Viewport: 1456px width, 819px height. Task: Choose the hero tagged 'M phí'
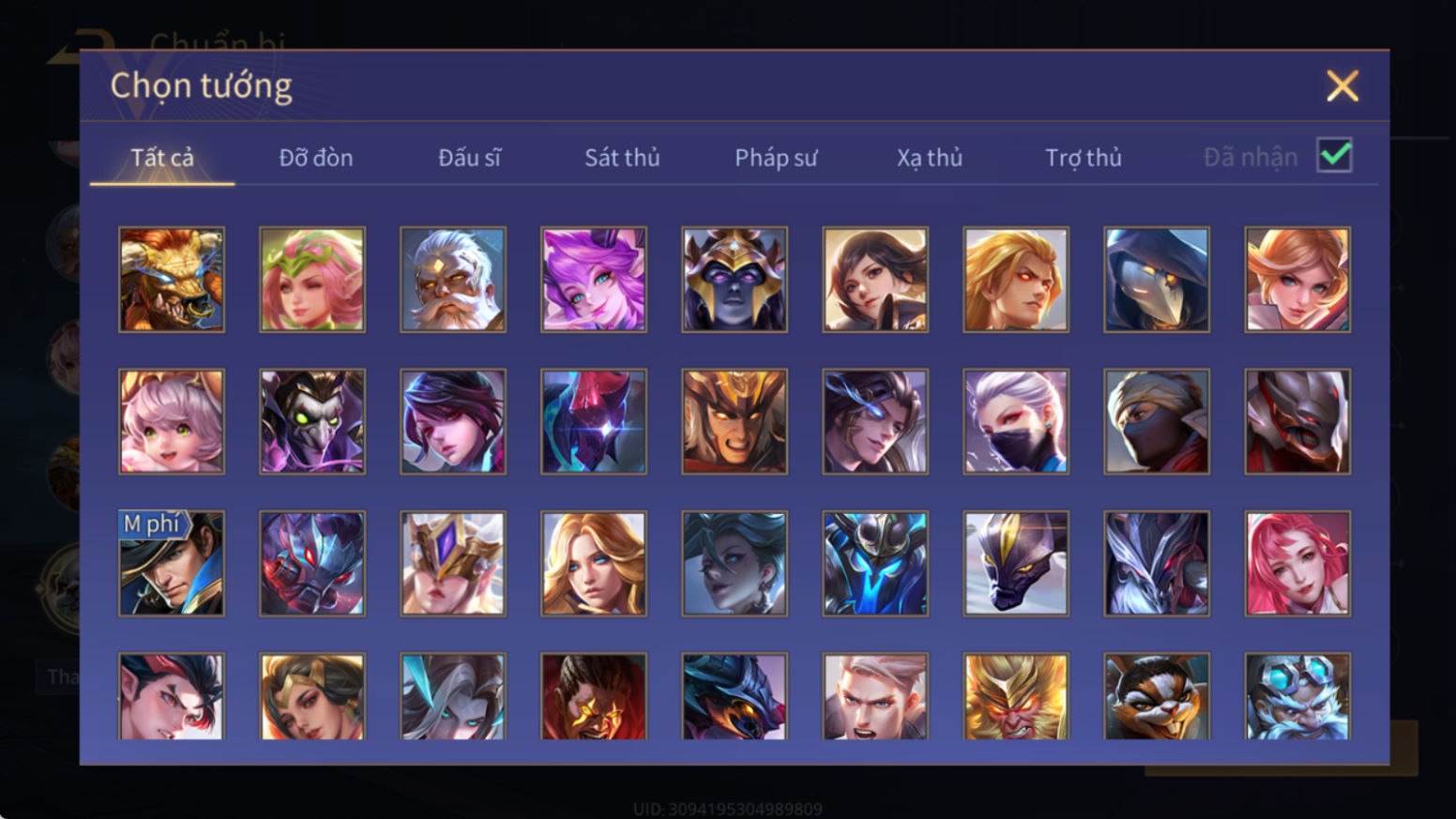(x=172, y=563)
